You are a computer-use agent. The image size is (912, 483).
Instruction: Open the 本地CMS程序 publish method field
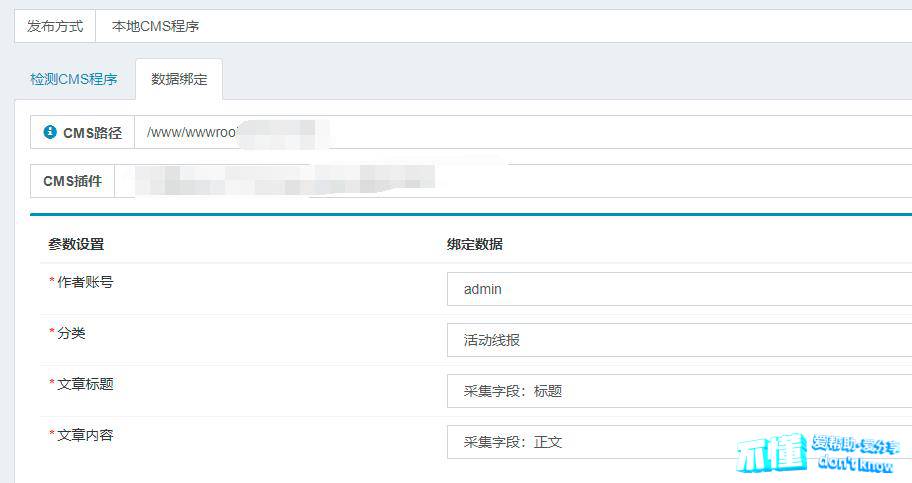click(x=500, y=27)
